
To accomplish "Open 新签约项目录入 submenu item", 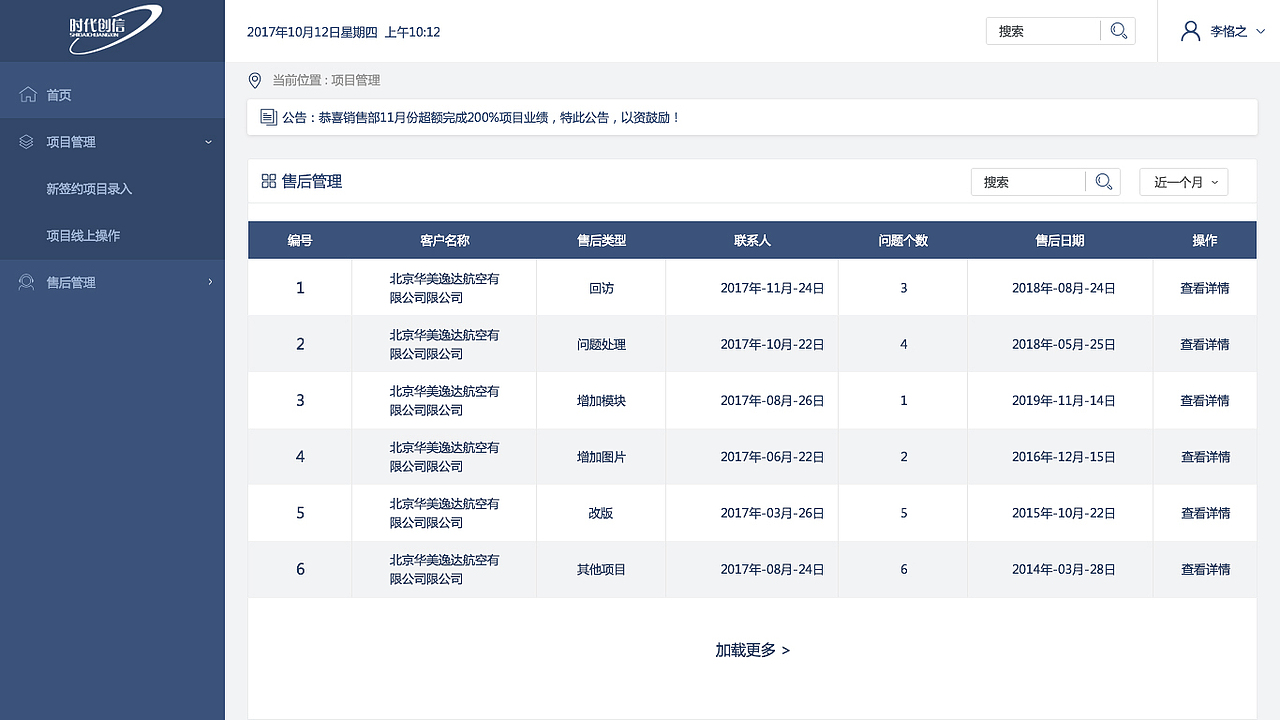I will [89, 189].
